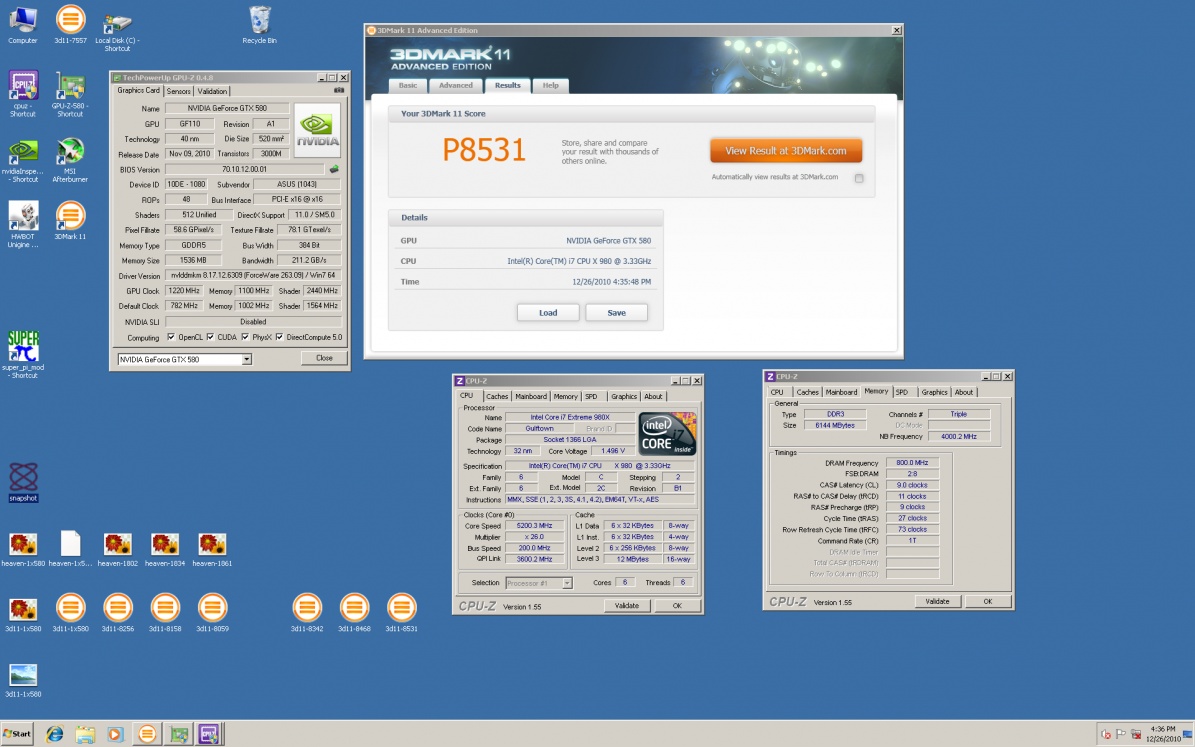Open the 3d11-8531 result file

pyautogui.click(x=401, y=607)
